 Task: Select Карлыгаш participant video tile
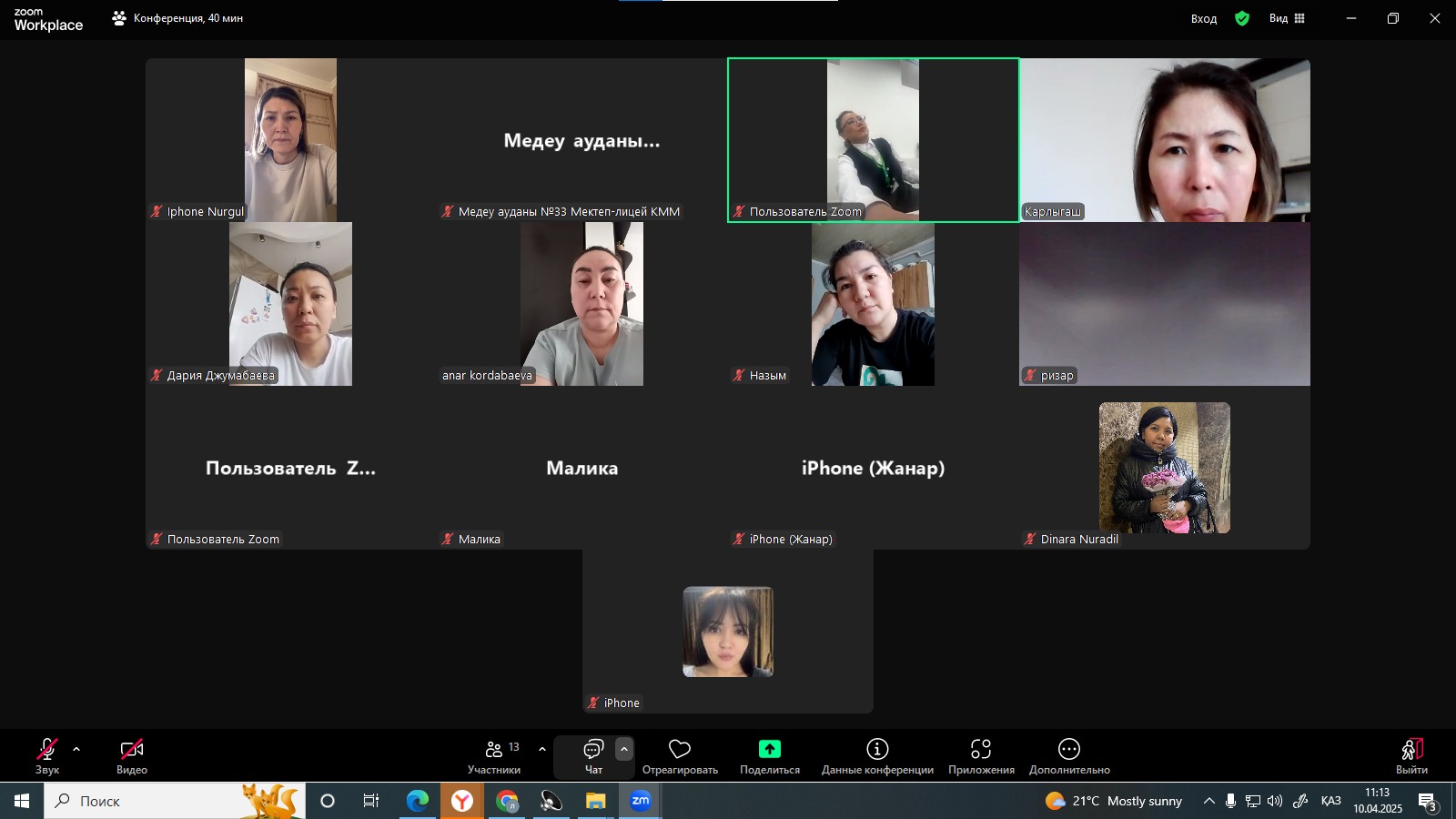[1165, 140]
